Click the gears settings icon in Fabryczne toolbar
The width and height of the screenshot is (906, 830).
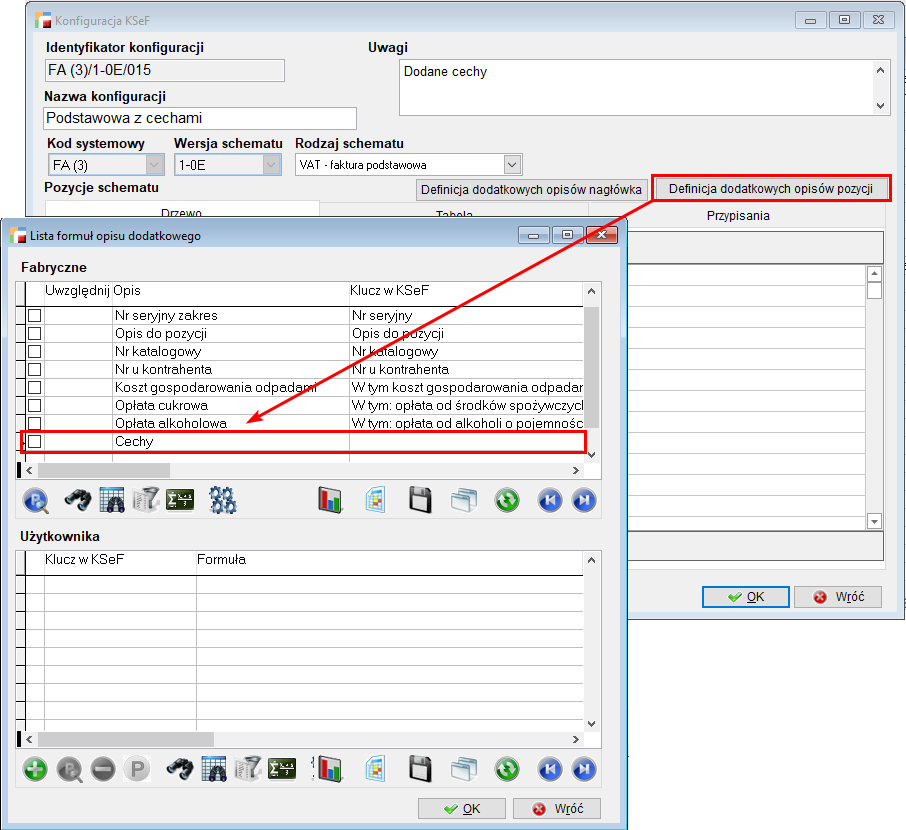[x=222, y=499]
